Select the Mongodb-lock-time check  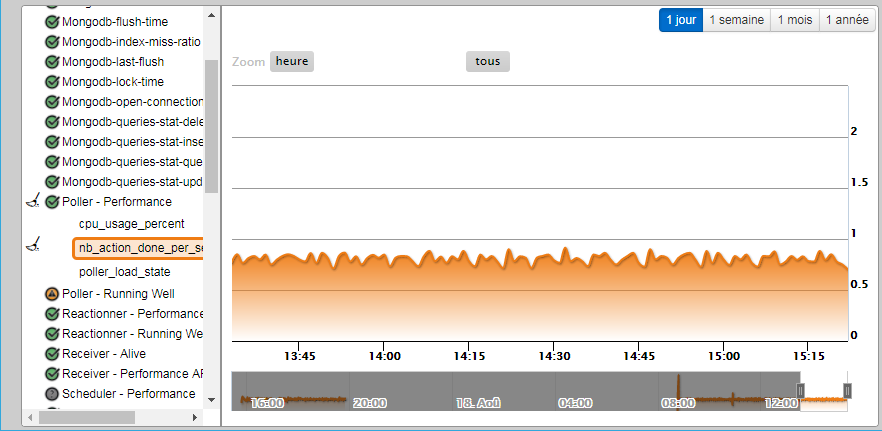coord(112,82)
